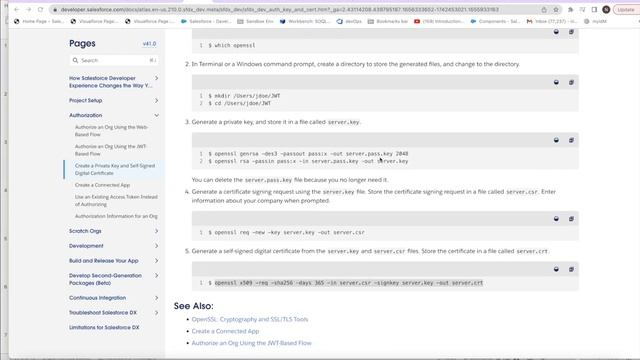Open the 'Components - Sal...' bookmark
The width and height of the screenshot is (640, 360).
pyautogui.click(x=495, y=21)
